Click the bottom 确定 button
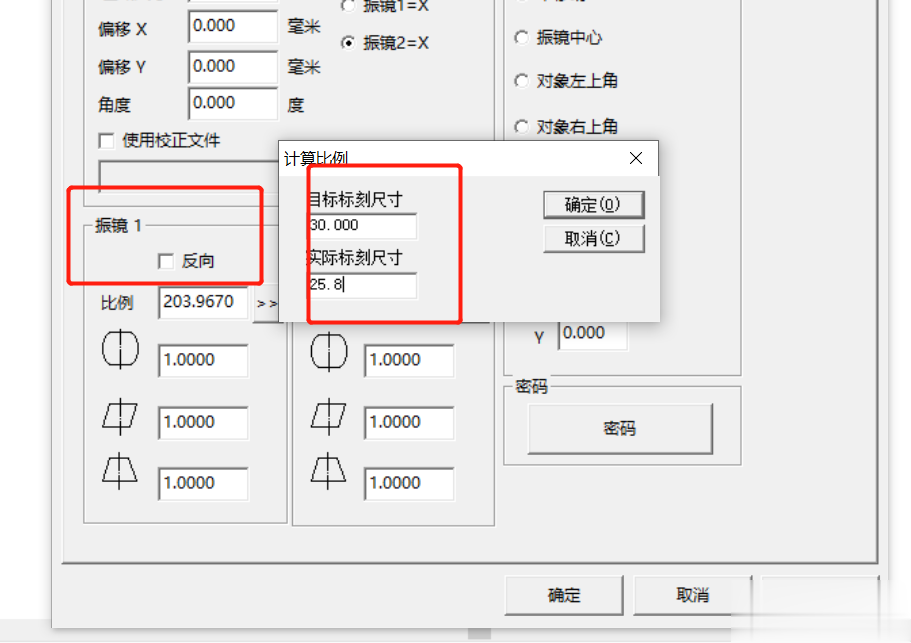Screen dimensions: 911x643 (x=564, y=595)
